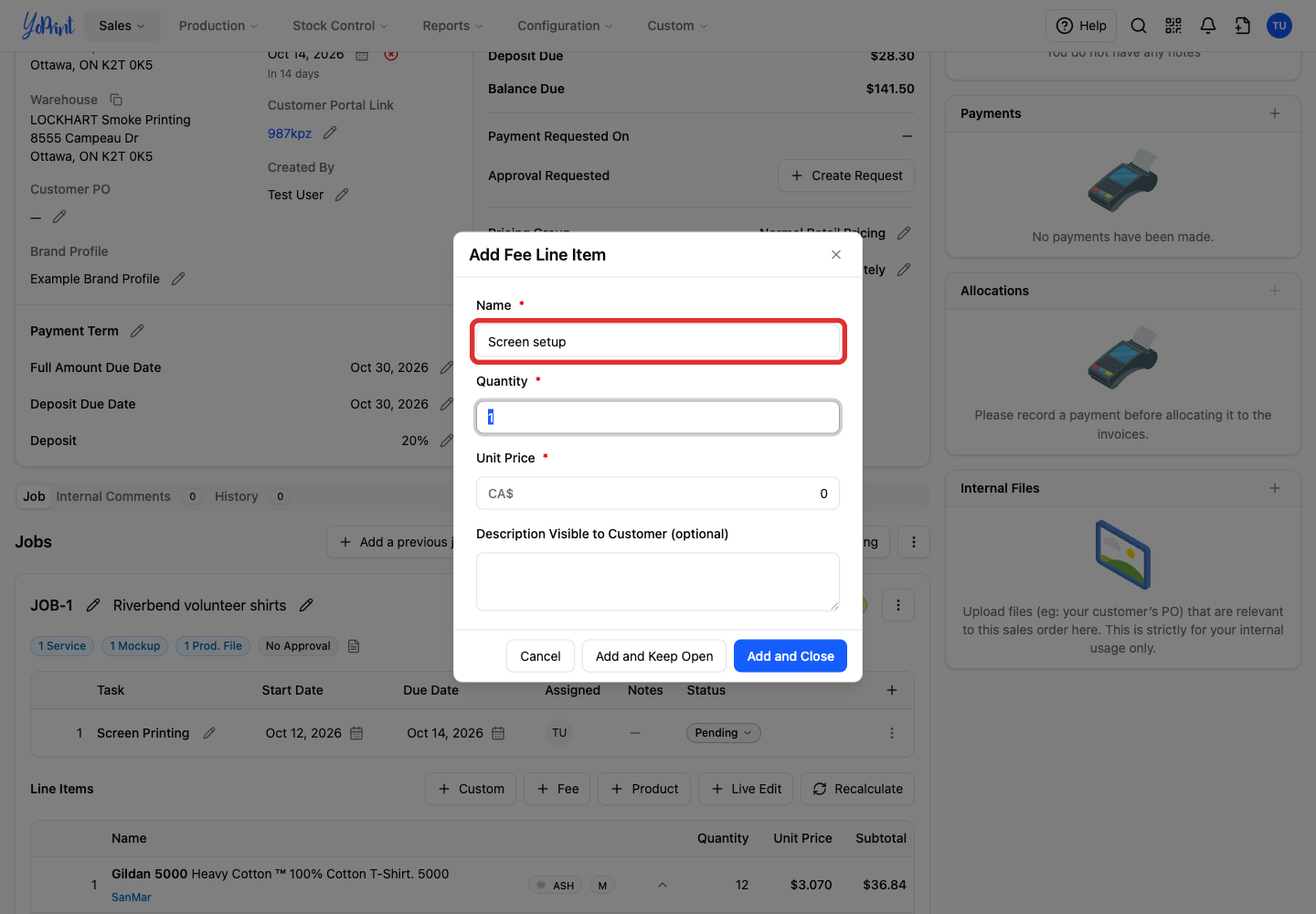Add an internal file with the plus icon
The image size is (1316, 914).
pos(1275,488)
